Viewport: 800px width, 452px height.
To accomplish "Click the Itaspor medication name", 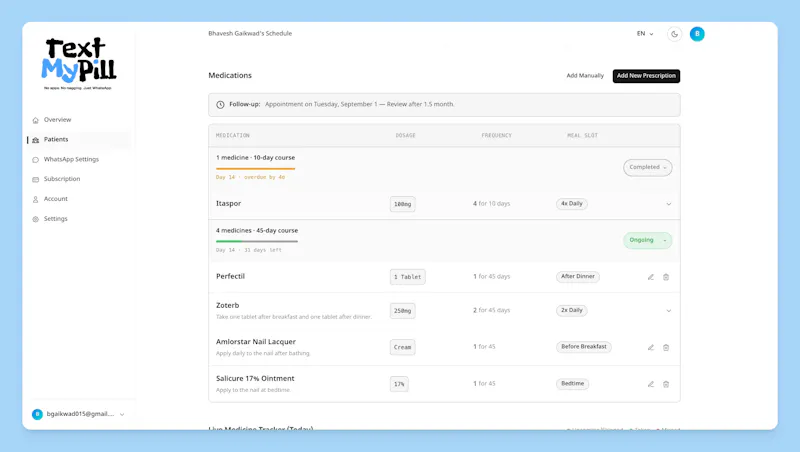I will coord(229,204).
